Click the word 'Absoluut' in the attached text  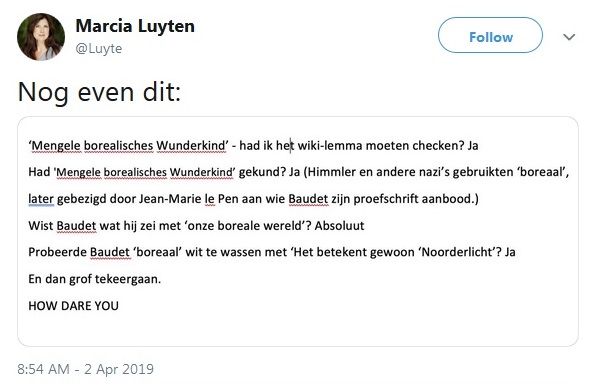pyautogui.click(x=339, y=226)
